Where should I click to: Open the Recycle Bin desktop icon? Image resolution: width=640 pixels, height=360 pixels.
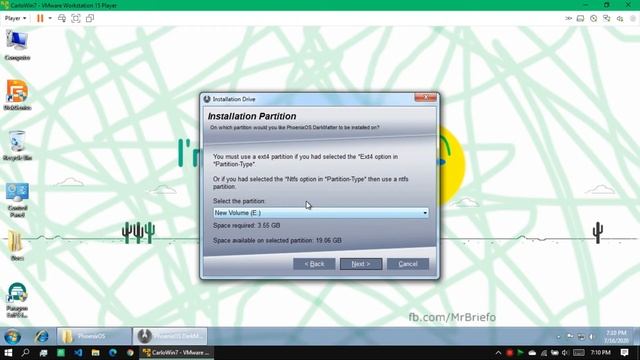click(17, 145)
